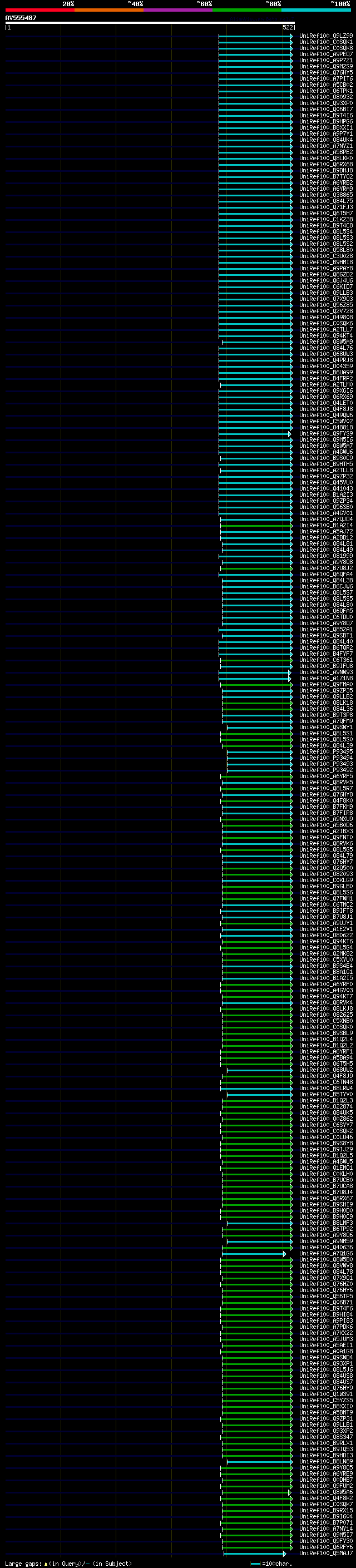Open hit UniRef100_Q9LZ99
Viewport: 356px width, 1568px height.
coord(326,36)
